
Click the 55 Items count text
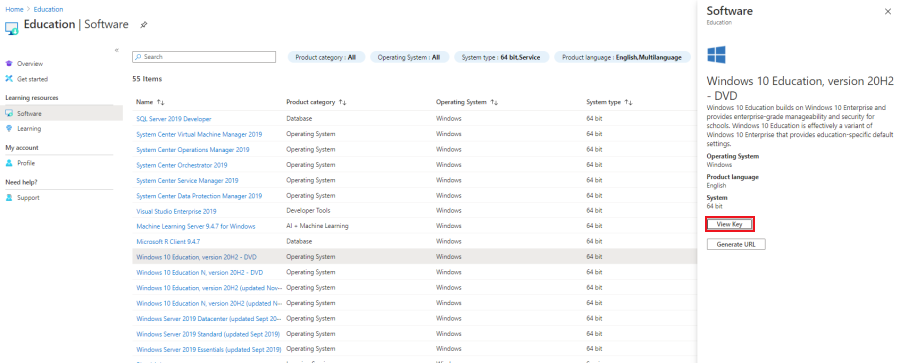147,79
